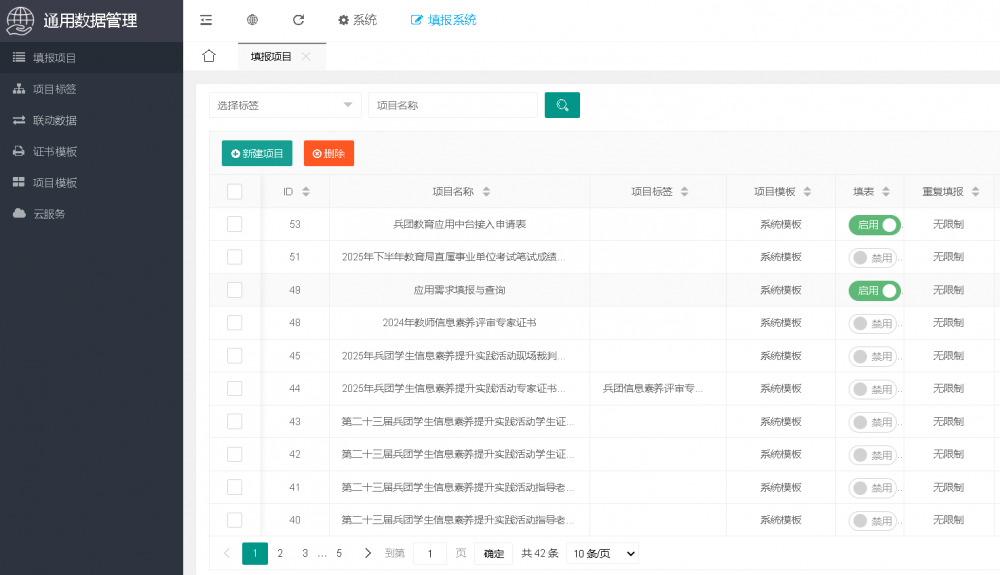Open the 系统 menu in top bar
The image size is (1000, 575).
click(357, 20)
